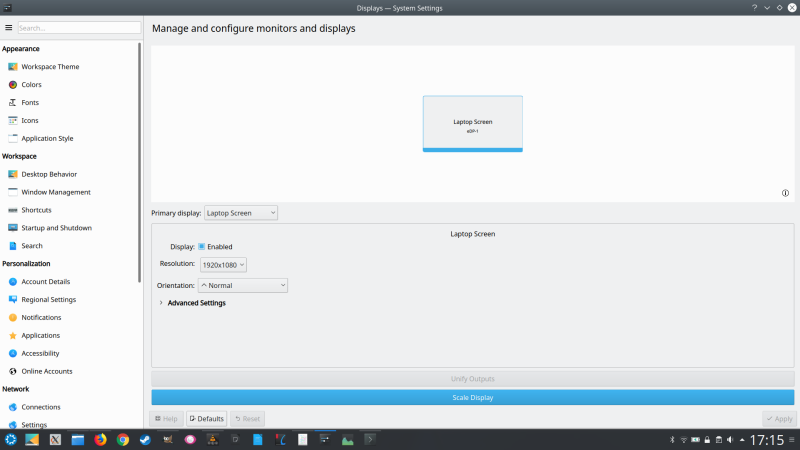Click the Defaults button
The width and height of the screenshot is (800, 450).
(206, 419)
